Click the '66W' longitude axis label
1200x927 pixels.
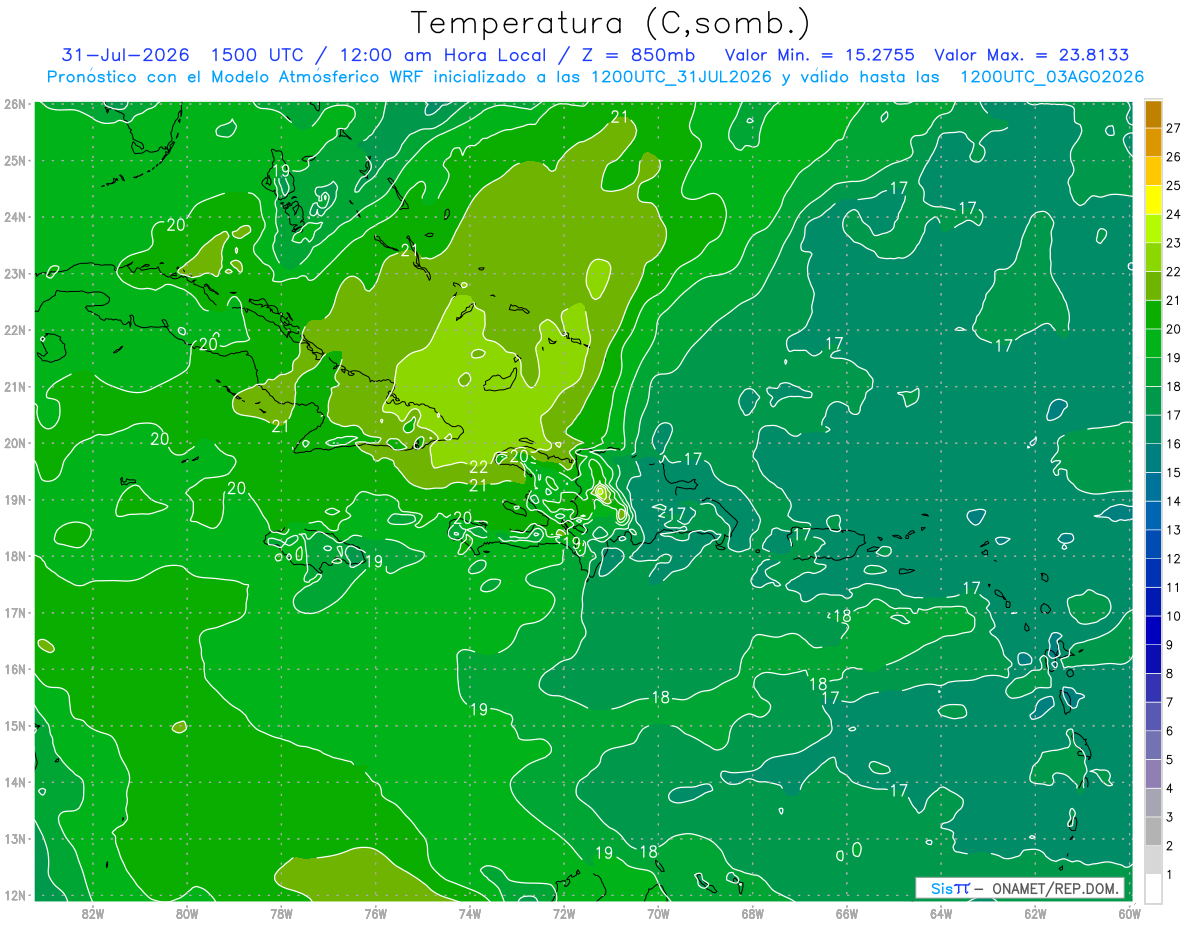point(847,912)
